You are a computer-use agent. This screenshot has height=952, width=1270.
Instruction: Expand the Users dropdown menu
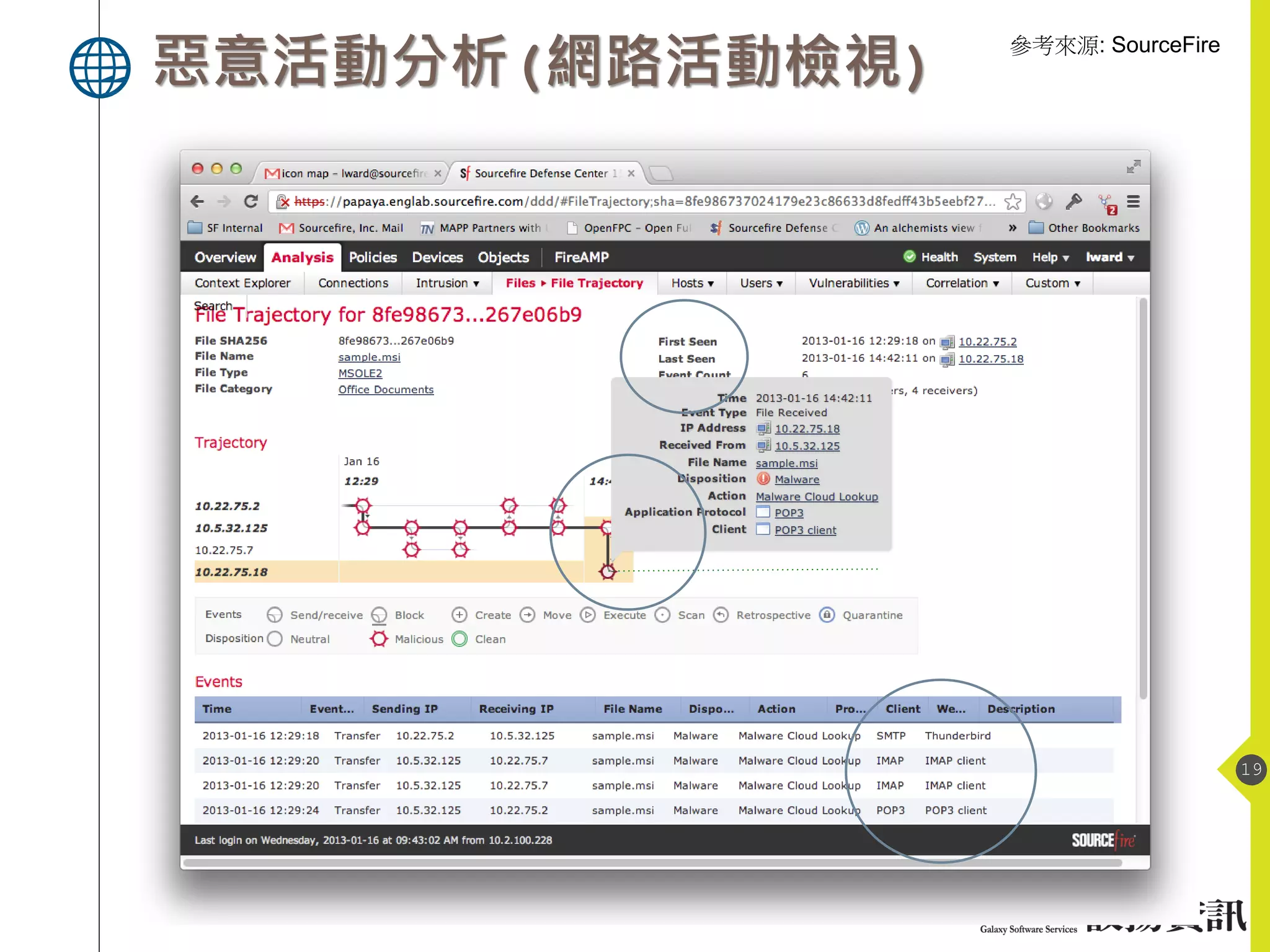761,283
